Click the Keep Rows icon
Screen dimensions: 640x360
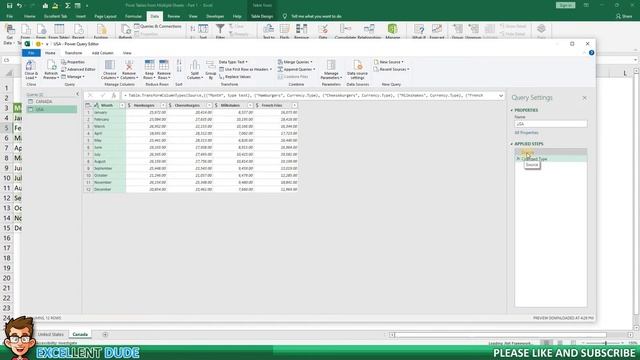click(149, 65)
